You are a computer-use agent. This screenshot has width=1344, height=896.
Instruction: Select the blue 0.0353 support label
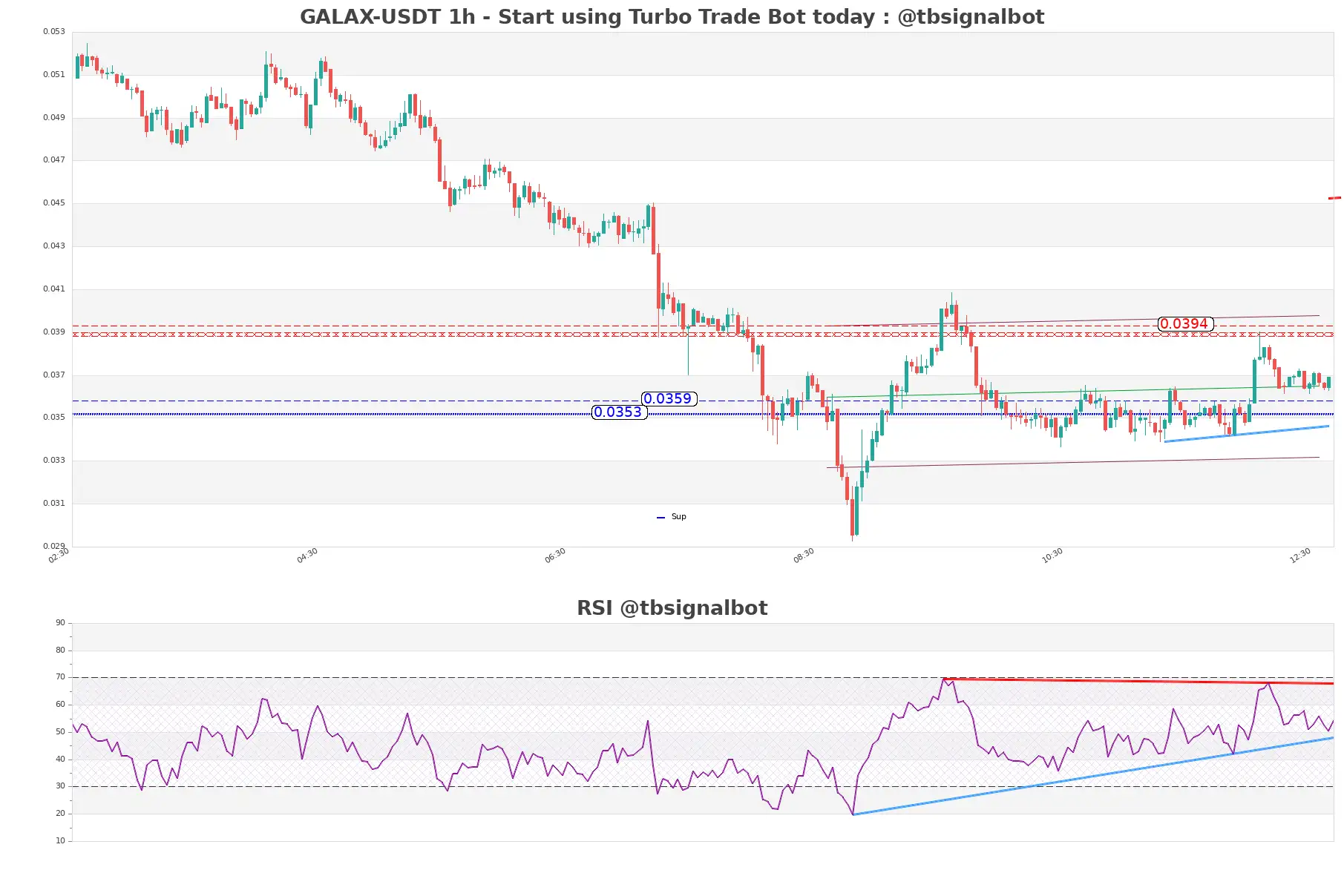tap(619, 412)
